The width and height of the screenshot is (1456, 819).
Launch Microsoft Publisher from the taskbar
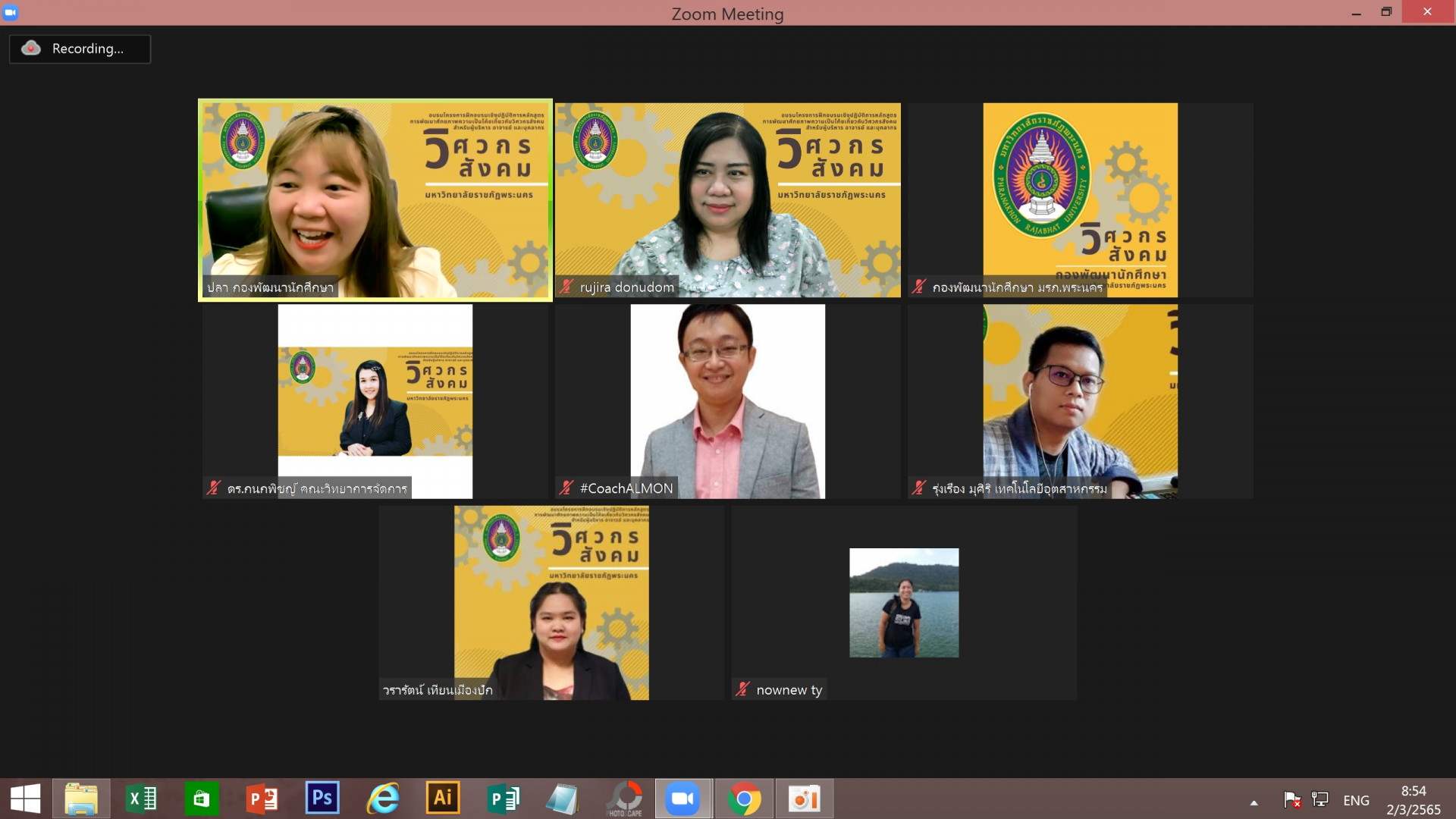503,799
